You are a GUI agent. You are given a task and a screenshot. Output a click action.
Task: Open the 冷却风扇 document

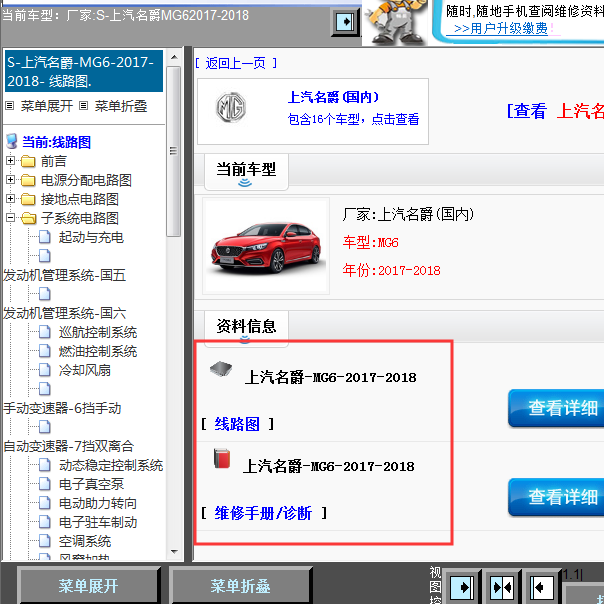coord(85,370)
